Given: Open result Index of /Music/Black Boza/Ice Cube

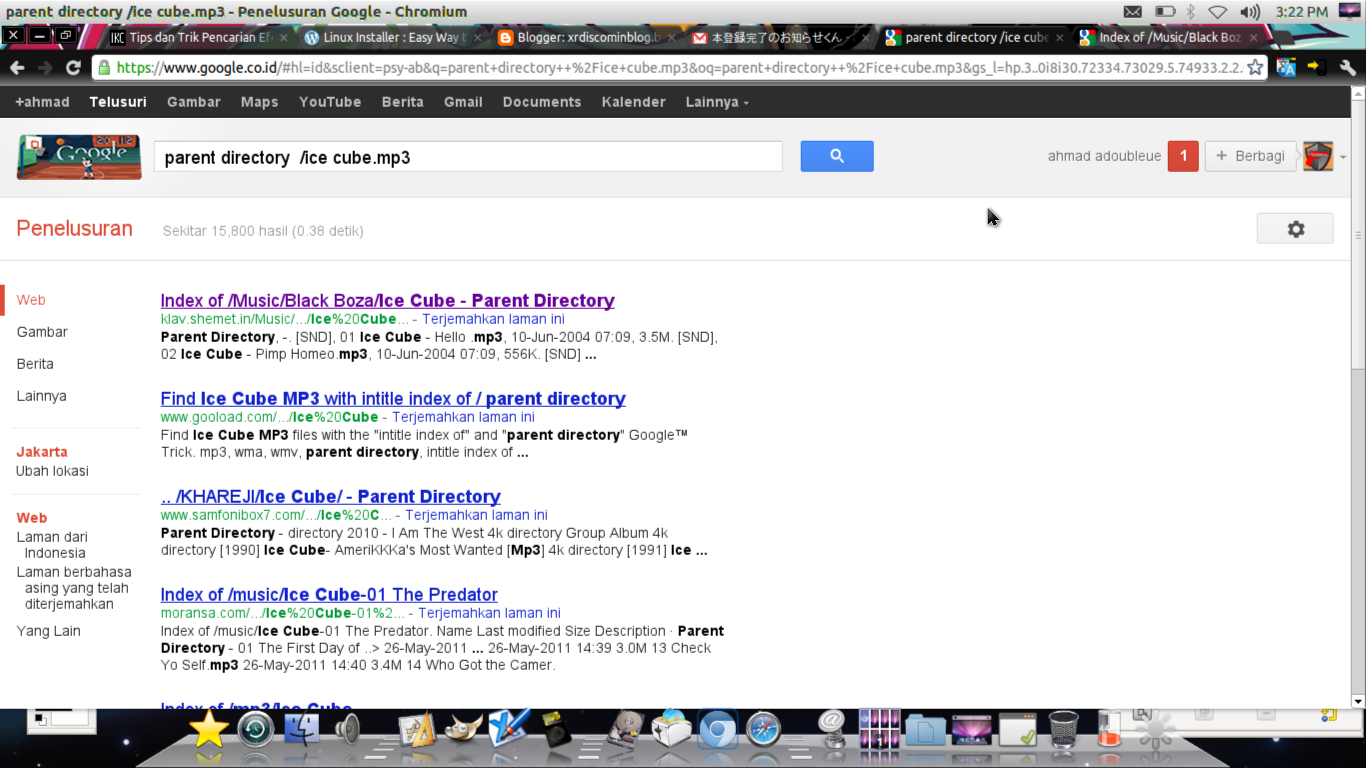Looking at the screenshot, I should point(387,300).
